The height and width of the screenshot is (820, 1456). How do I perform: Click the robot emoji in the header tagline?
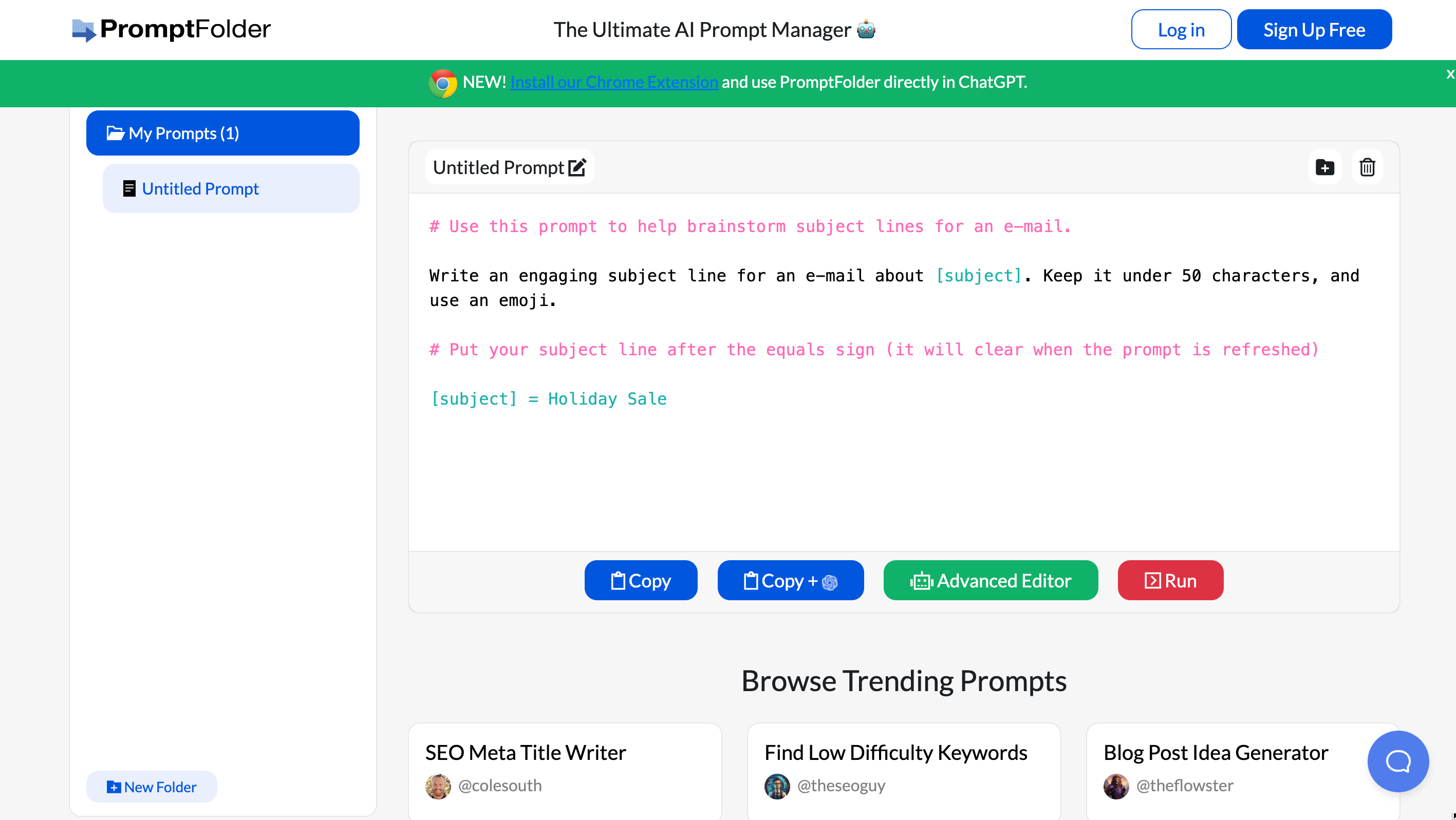click(x=866, y=29)
